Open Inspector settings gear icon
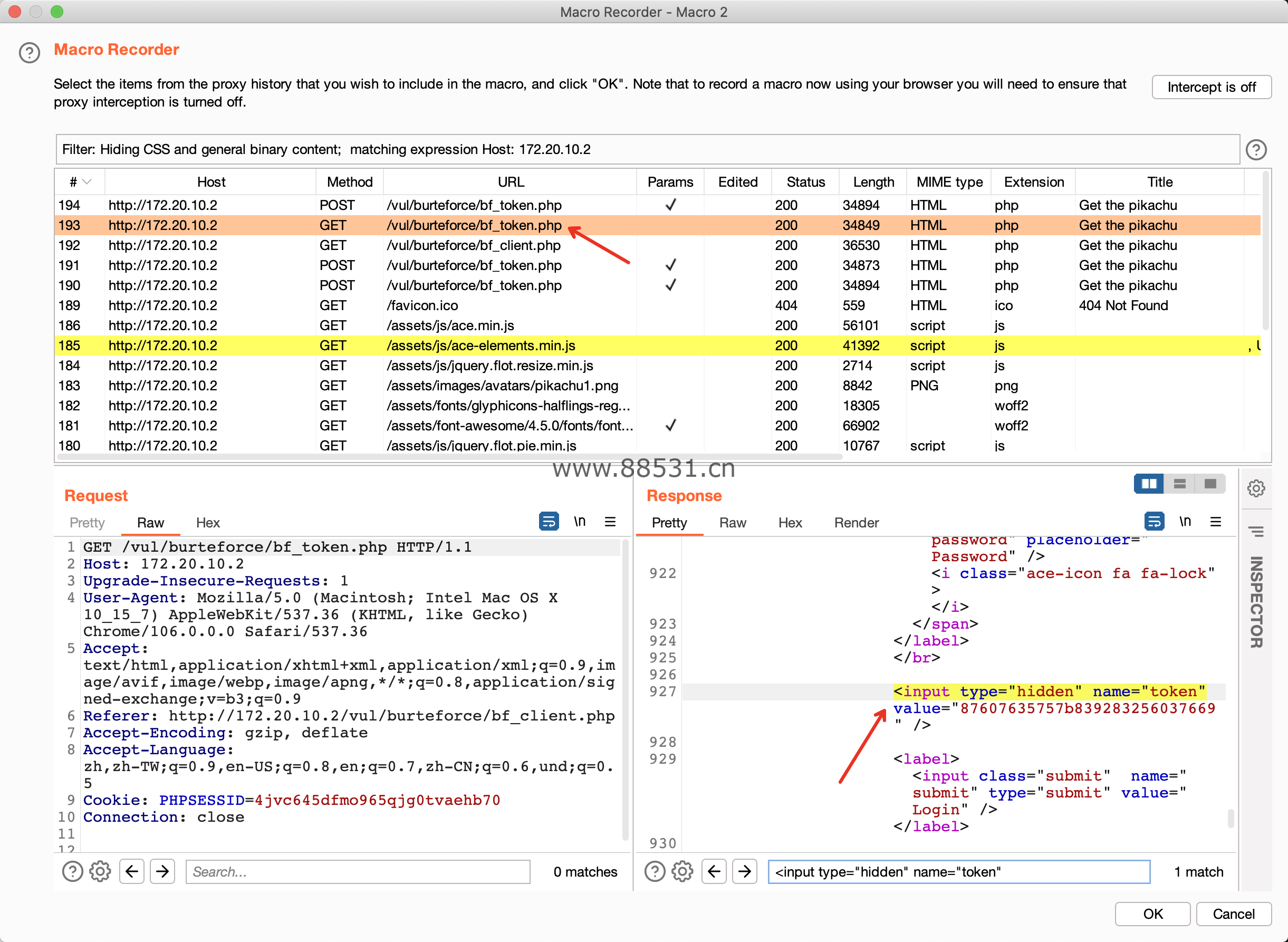The width and height of the screenshot is (1288, 942). [x=1256, y=488]
